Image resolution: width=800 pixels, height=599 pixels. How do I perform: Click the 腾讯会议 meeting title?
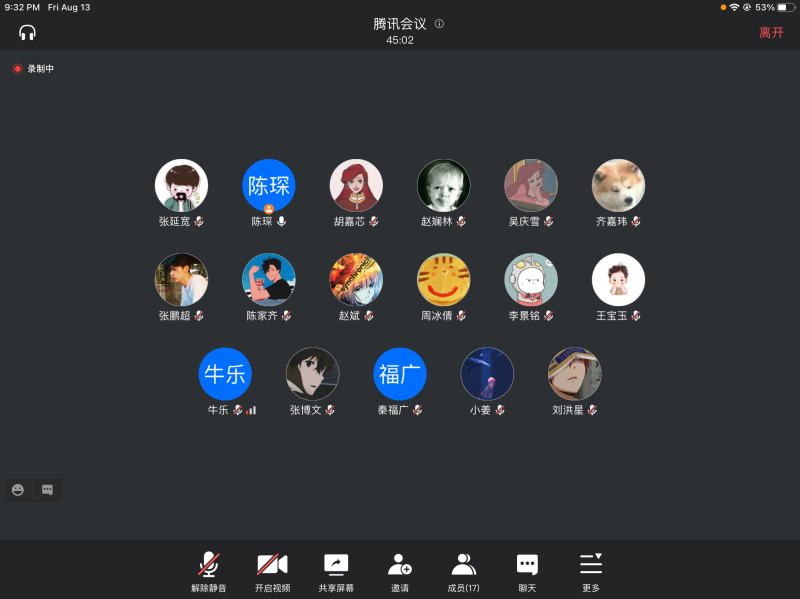[x=400, y=24]
